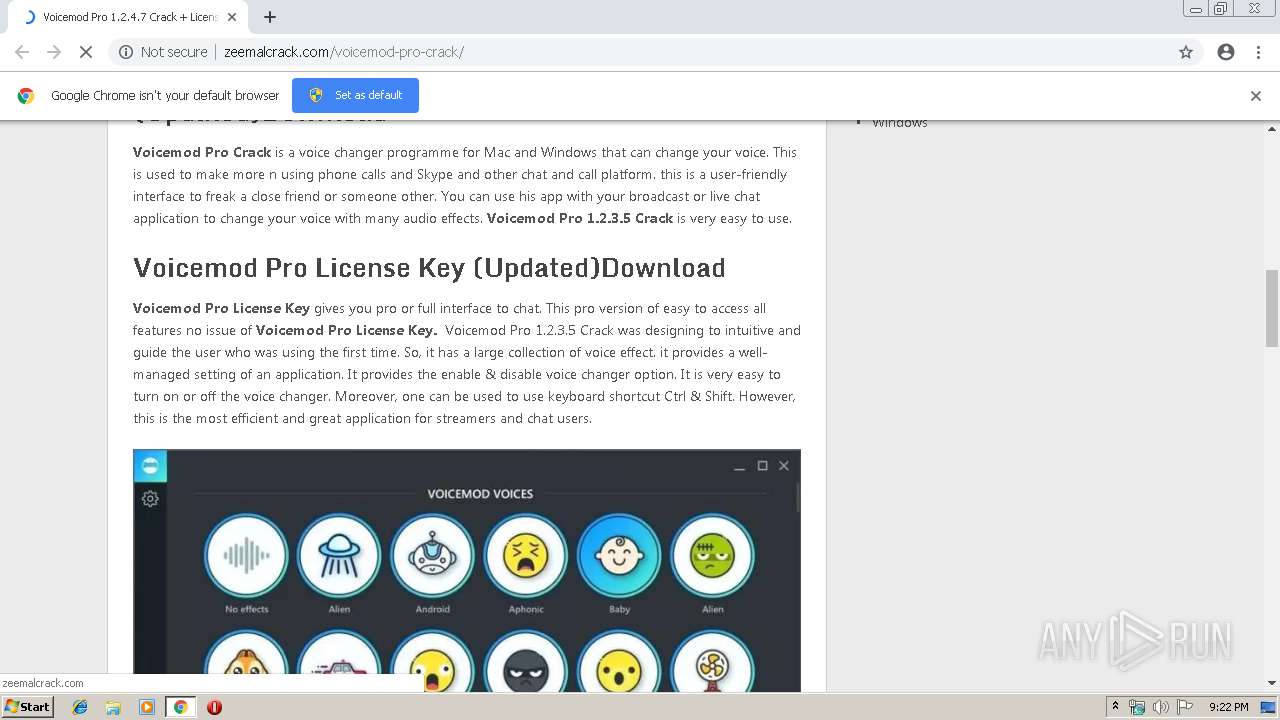Bookmark this page with the star
The width and height of the screenshot is (1280, 720).
click(x=1186, y=52)
